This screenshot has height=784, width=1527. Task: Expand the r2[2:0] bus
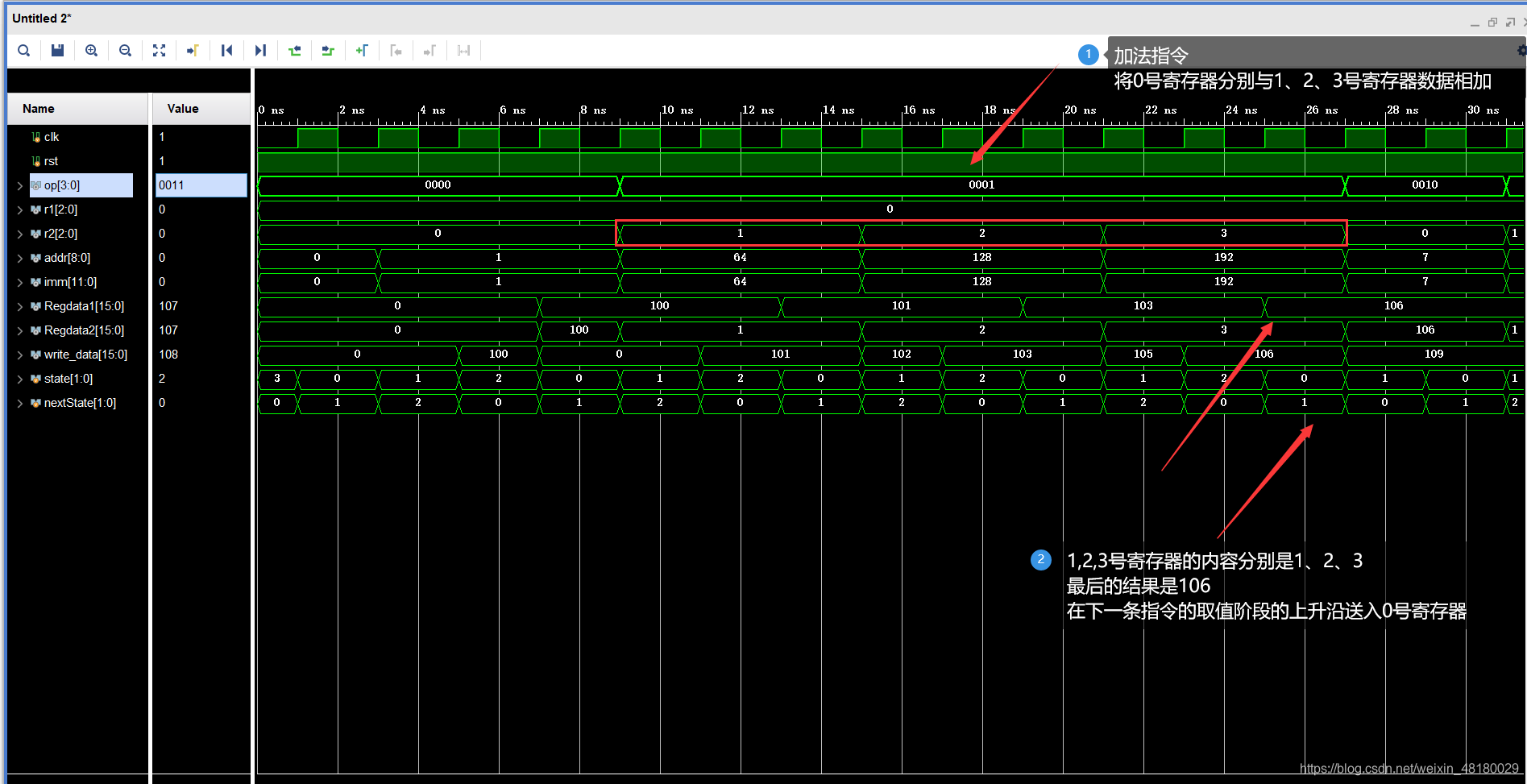pos(20,234)
